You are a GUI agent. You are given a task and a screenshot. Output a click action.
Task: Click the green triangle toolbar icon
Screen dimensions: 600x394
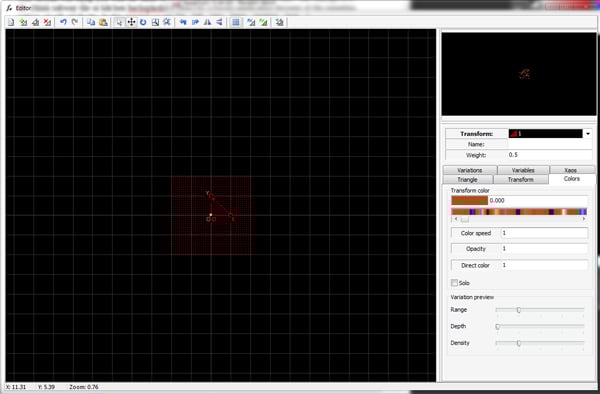tap(263, 22)
